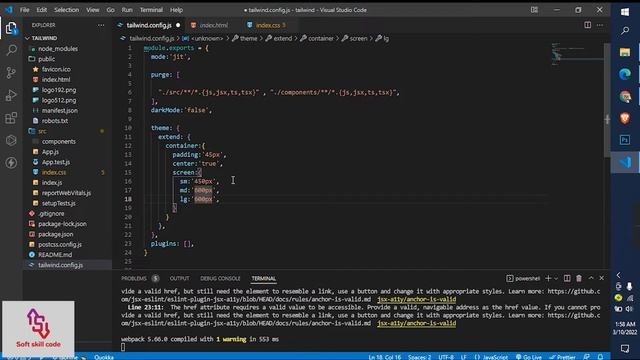Image resolution: width=640 pixels, height=360 pixels.
Task: Open the Selection menu
Action: point(67,10)
